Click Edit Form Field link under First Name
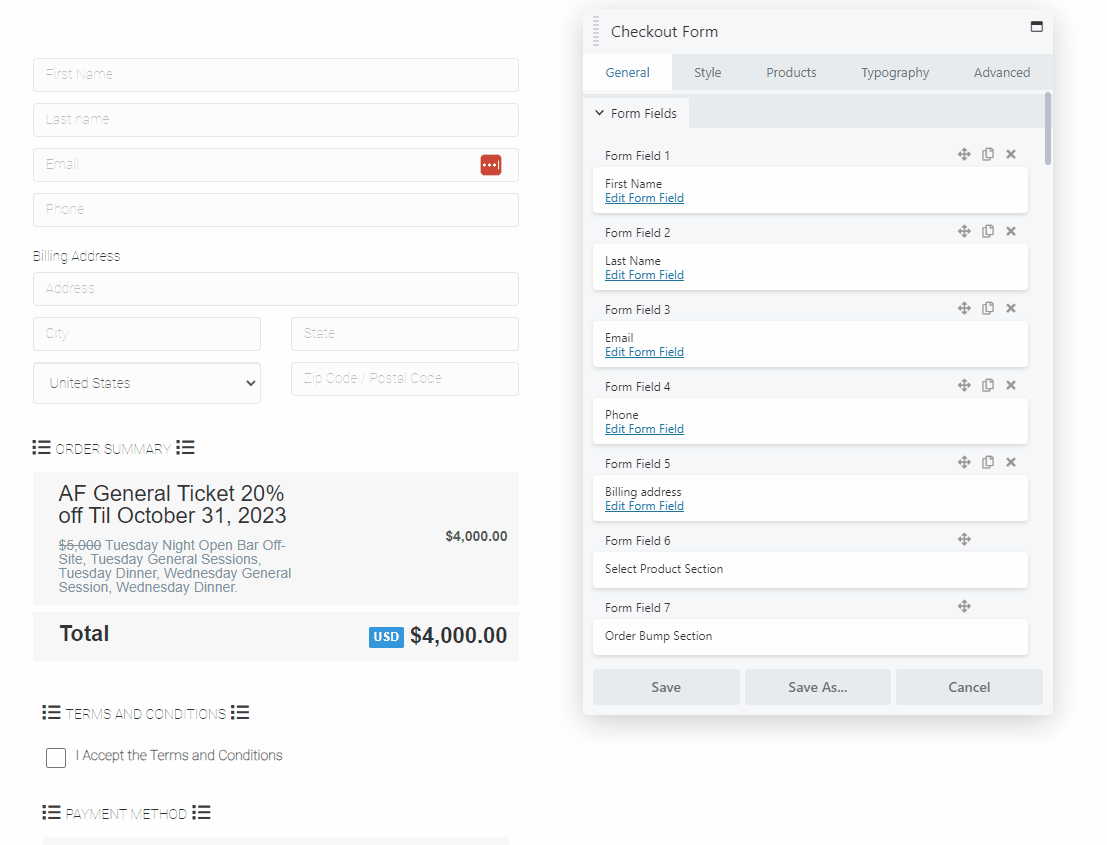Screen dimensions: 1107x845 click(644, 198)
